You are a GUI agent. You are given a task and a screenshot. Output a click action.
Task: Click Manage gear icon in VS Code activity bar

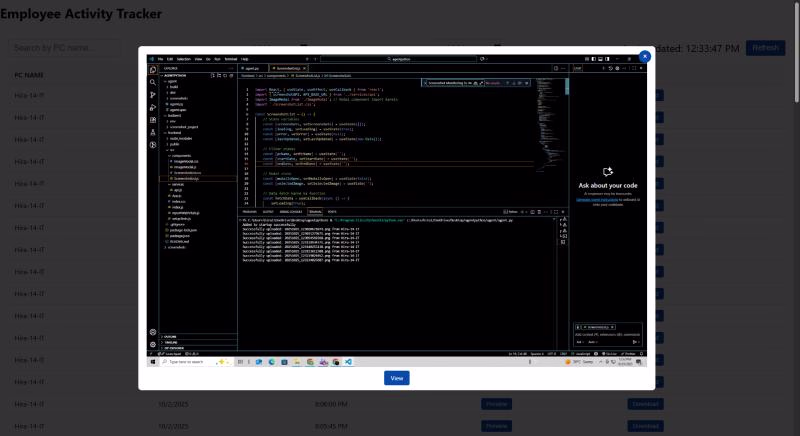coord(153,344)
